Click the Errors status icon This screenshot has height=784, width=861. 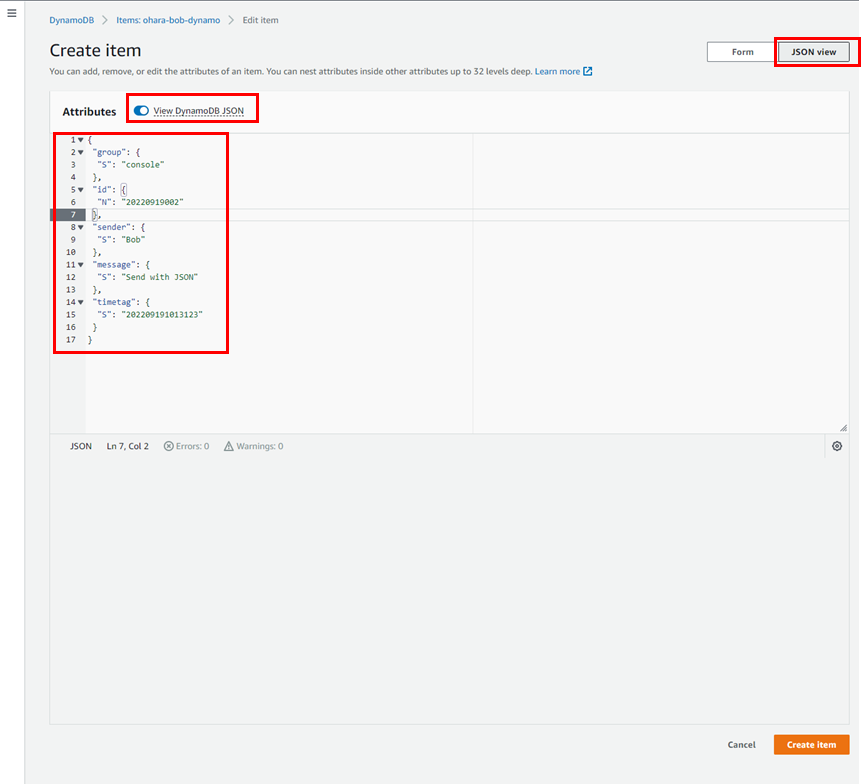(x=169, y=446)
